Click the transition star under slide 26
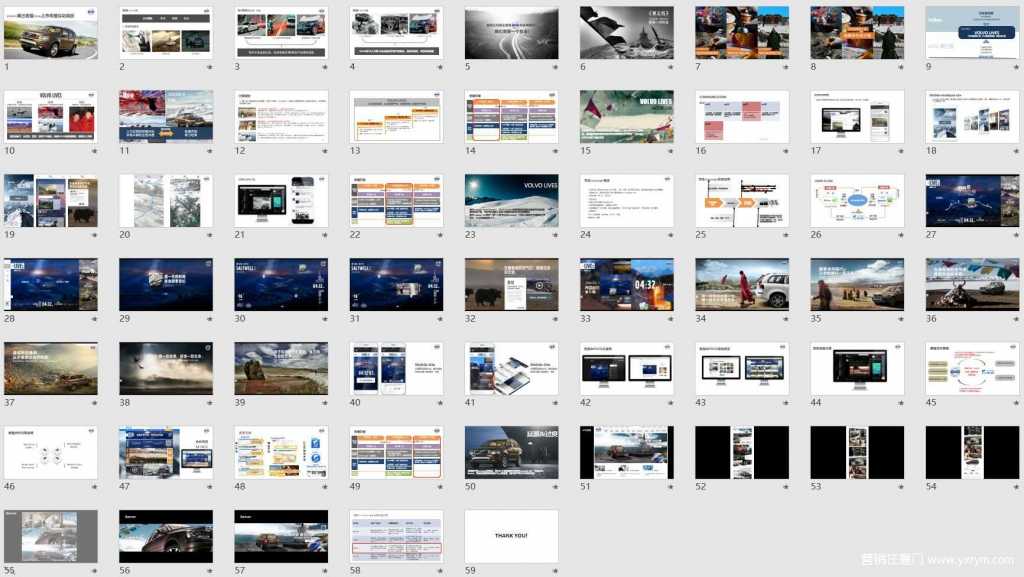This screenshot has height=577, width=1024. pyautogui.click(x=901, y=235)
